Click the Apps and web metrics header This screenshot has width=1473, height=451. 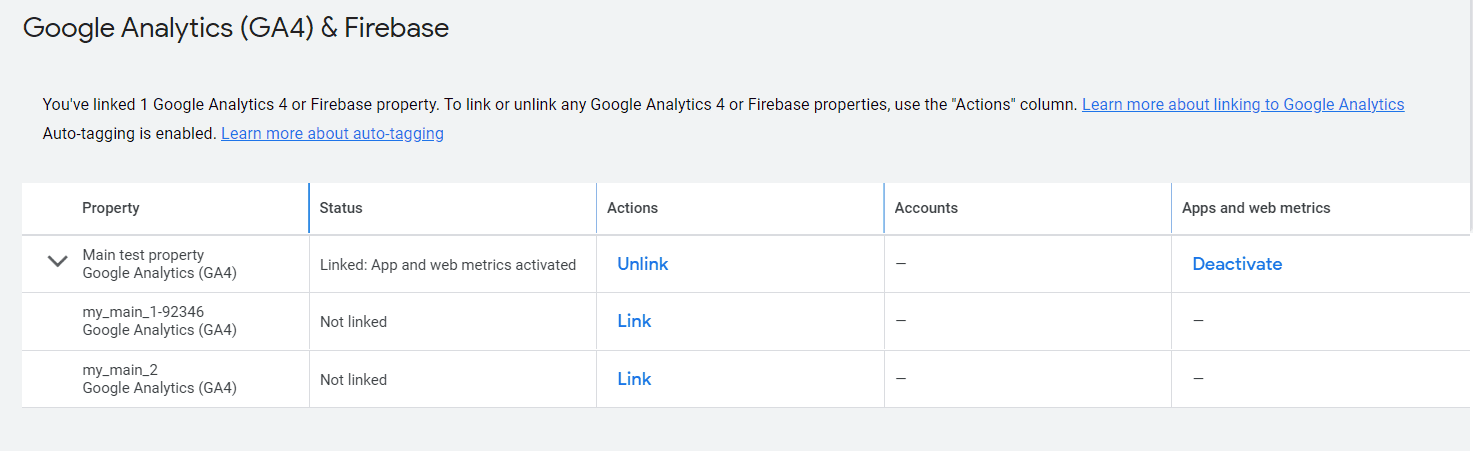pyautogui.click(x=1256, y=208)
